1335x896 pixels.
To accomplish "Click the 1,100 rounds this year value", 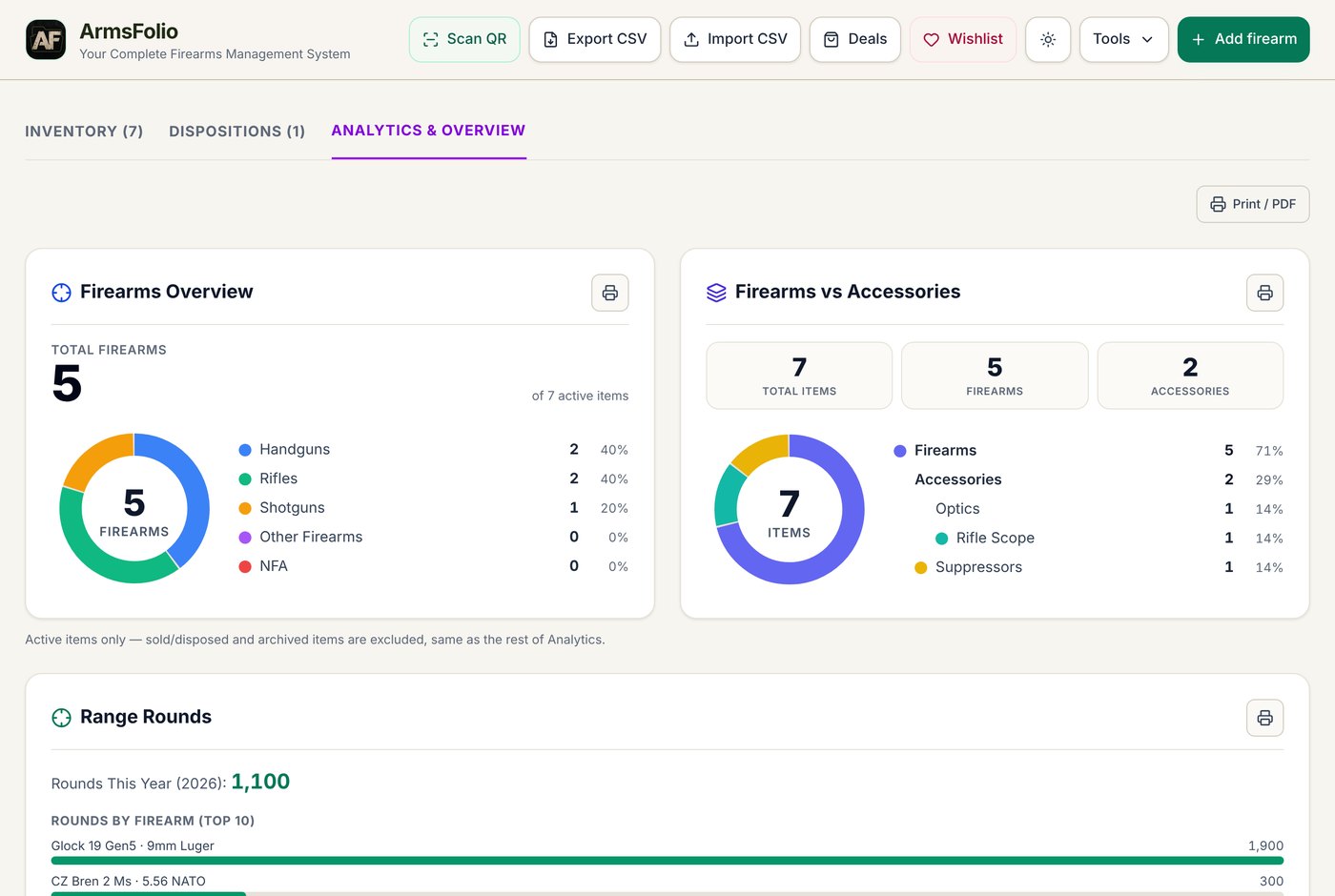I will coord(260,782).
